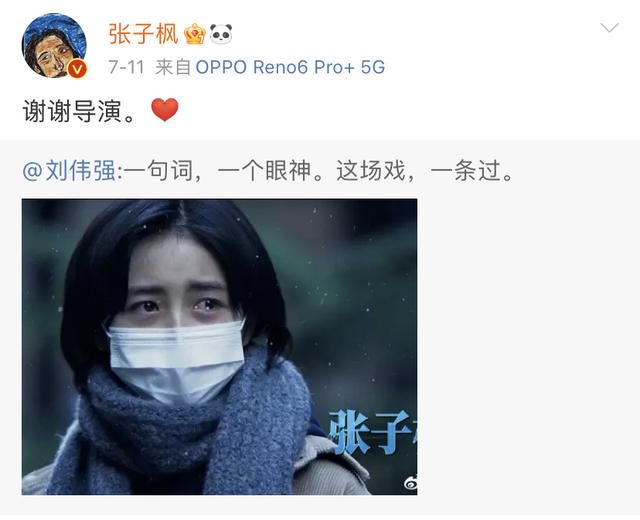The image size is (640, 520).
Task: Tap the Weibo watermark logo on the image
Action: tap(410, 483)
